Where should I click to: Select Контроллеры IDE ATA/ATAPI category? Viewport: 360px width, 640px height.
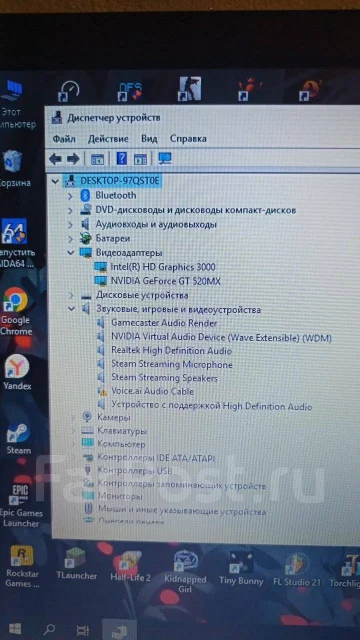click(156, 458)
